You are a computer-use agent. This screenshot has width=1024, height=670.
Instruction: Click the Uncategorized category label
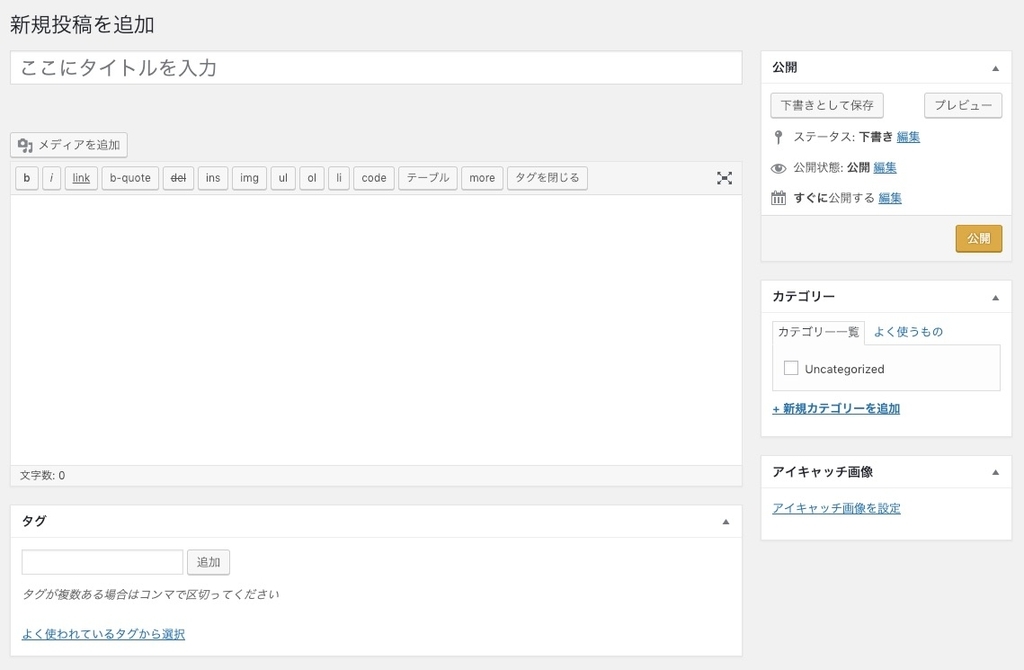point(844,369)
